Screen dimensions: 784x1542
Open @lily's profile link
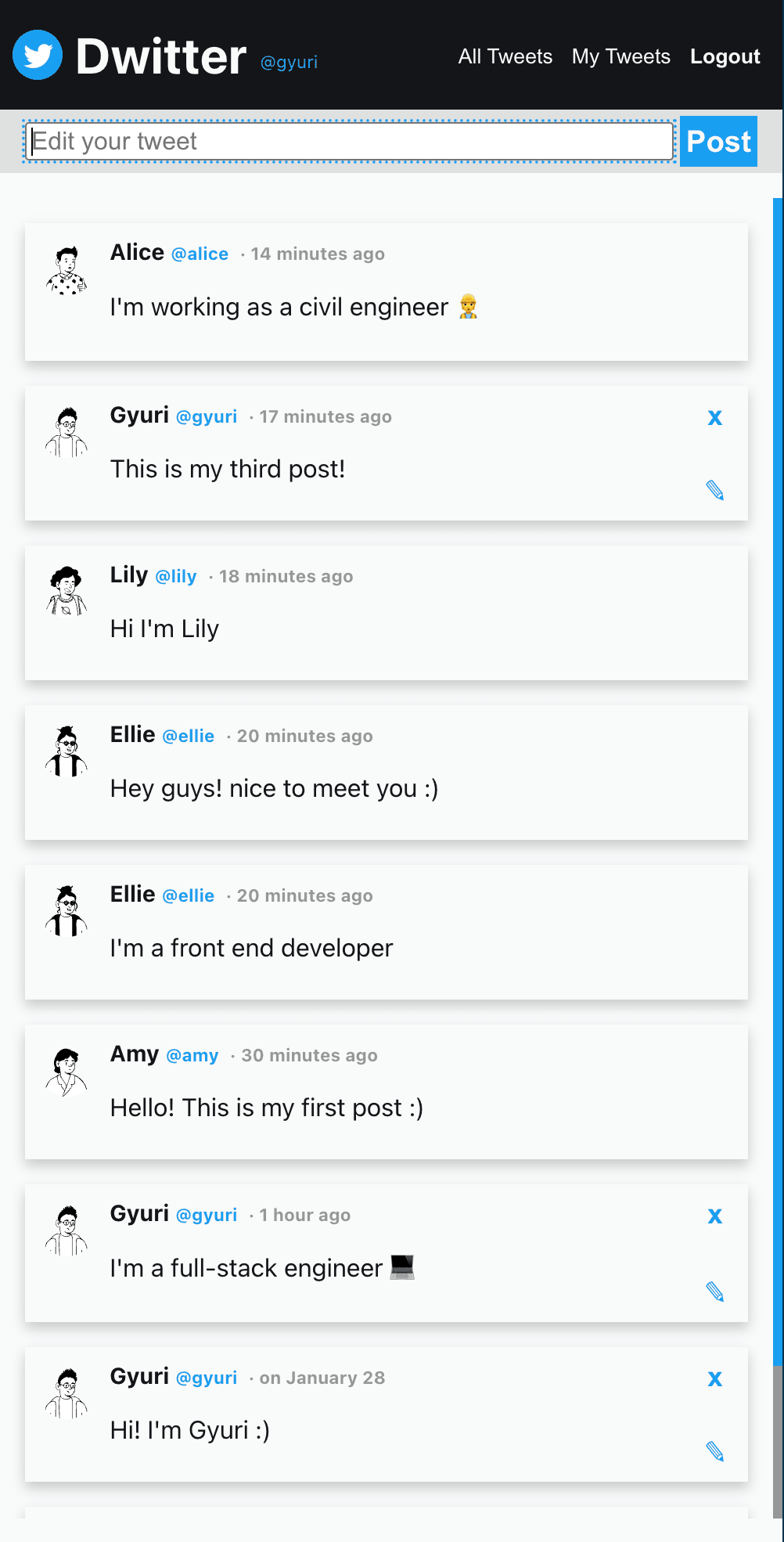click(176, 576)
